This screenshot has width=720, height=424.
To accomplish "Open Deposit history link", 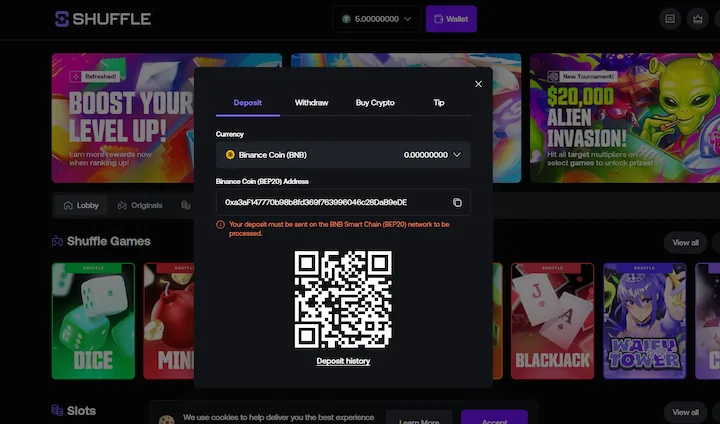I will pyautogui.click(x=343, y=361).
